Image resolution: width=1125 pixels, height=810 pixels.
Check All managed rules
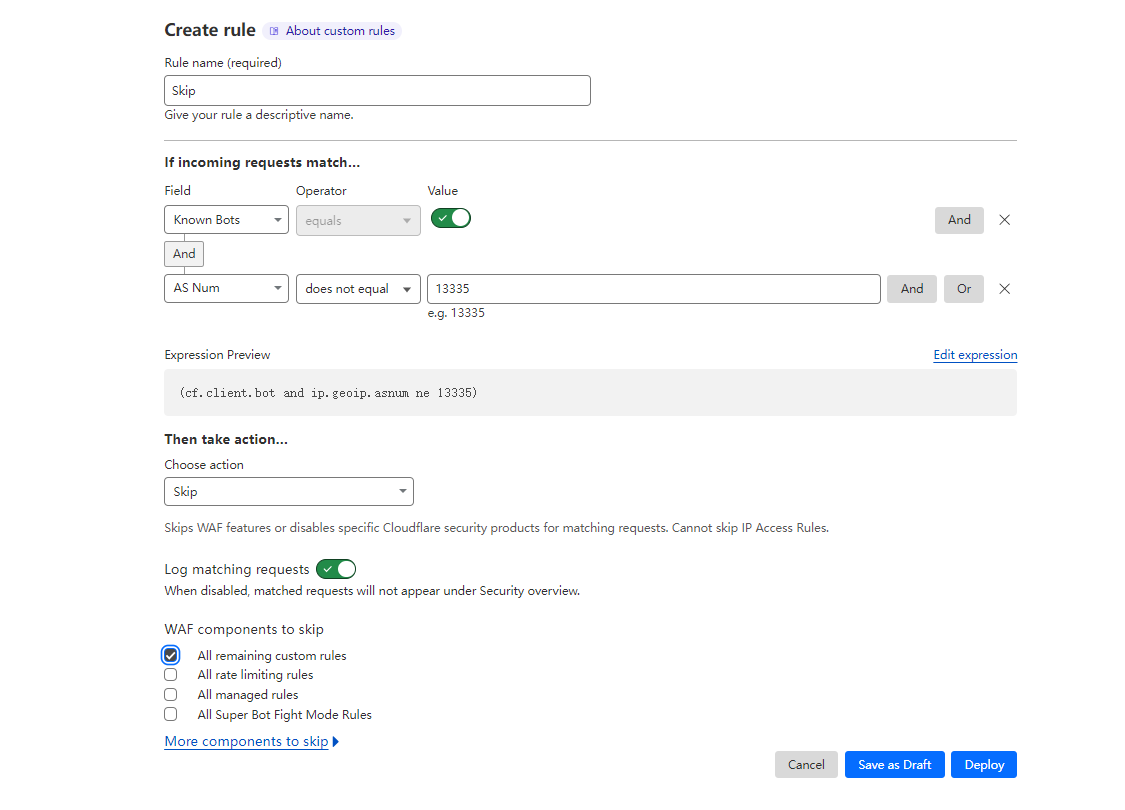pos(171,694)
